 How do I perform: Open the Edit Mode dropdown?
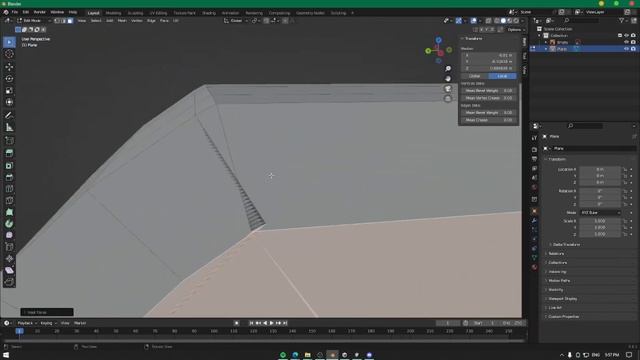coord(33,20)
